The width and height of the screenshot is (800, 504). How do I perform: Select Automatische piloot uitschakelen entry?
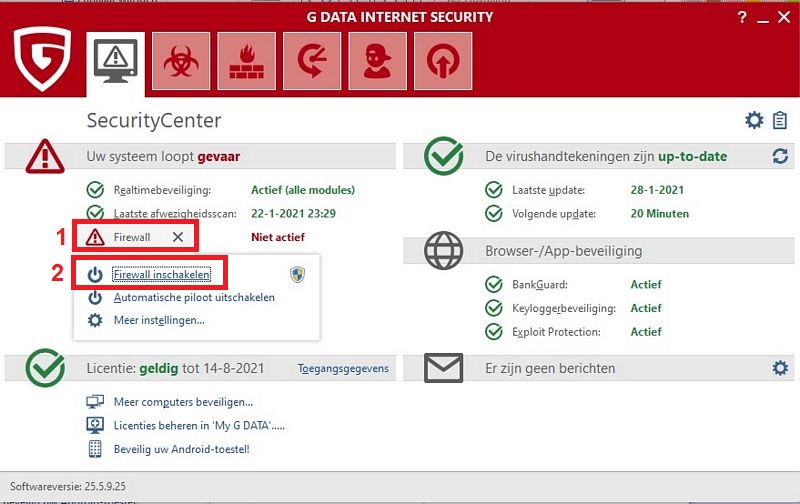point(194,297)
